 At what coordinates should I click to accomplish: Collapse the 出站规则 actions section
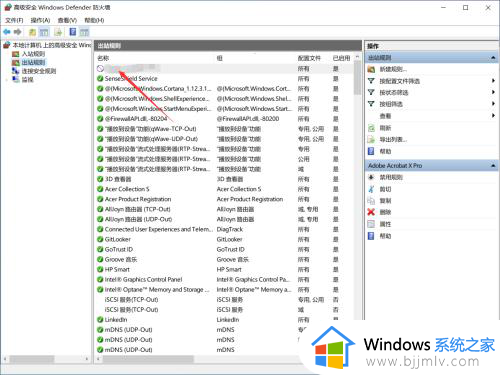click(493, 58)
